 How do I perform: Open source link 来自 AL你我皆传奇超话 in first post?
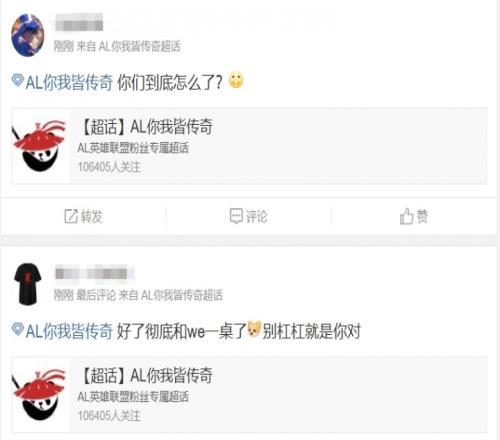coord(128,46)
